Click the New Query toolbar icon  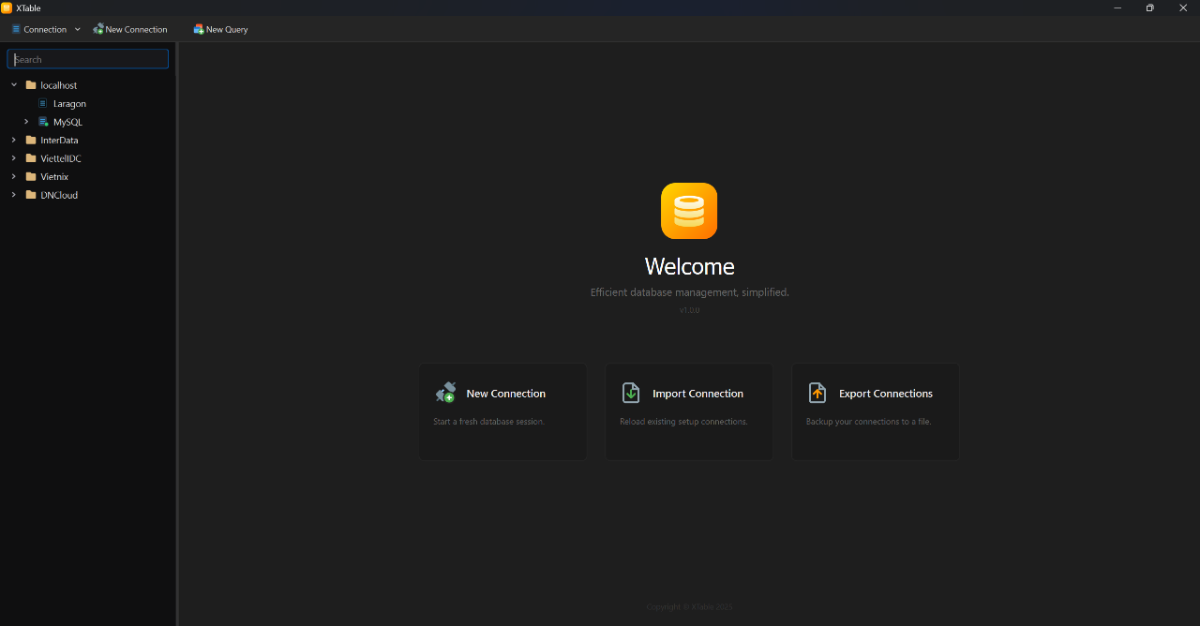click(197, 29)
